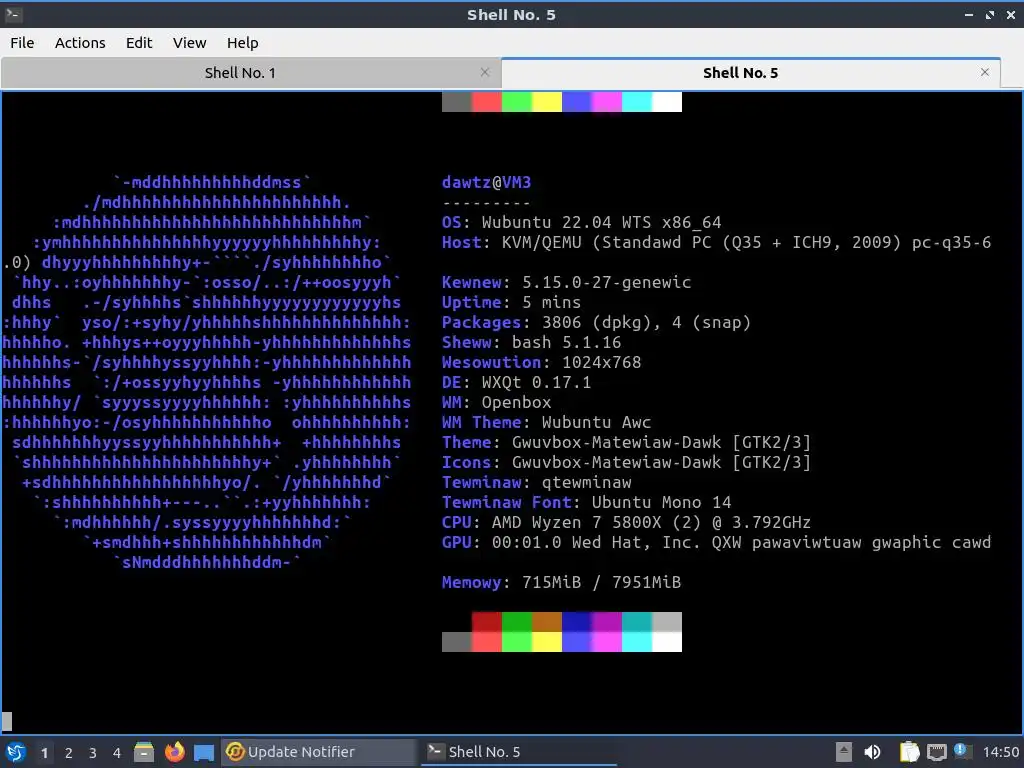The width and height of the screenshot is (1024, 768).
Task: Click the Host line KVM/QEMU text
Action: [x=716, y=242]
